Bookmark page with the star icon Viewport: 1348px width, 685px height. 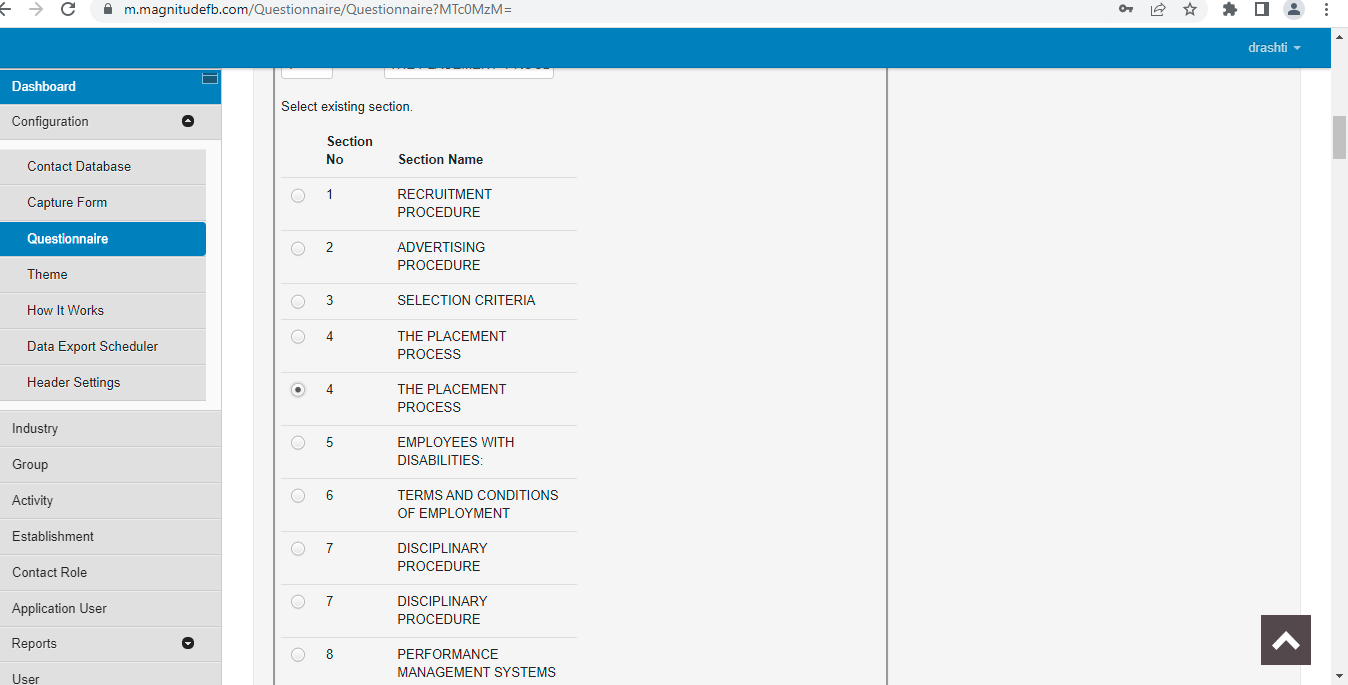pyautogui.click(x=1189, y=9)
